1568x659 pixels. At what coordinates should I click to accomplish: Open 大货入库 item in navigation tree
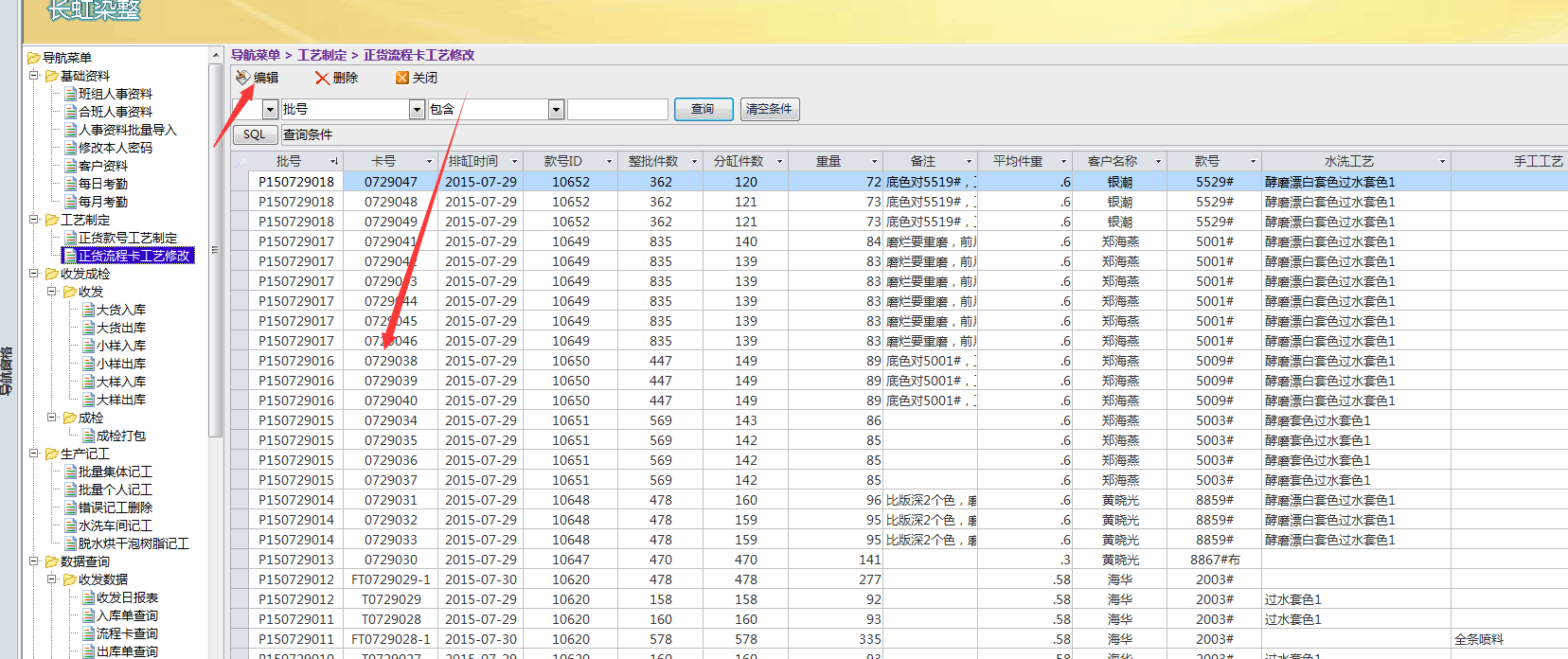pos(120,310)
